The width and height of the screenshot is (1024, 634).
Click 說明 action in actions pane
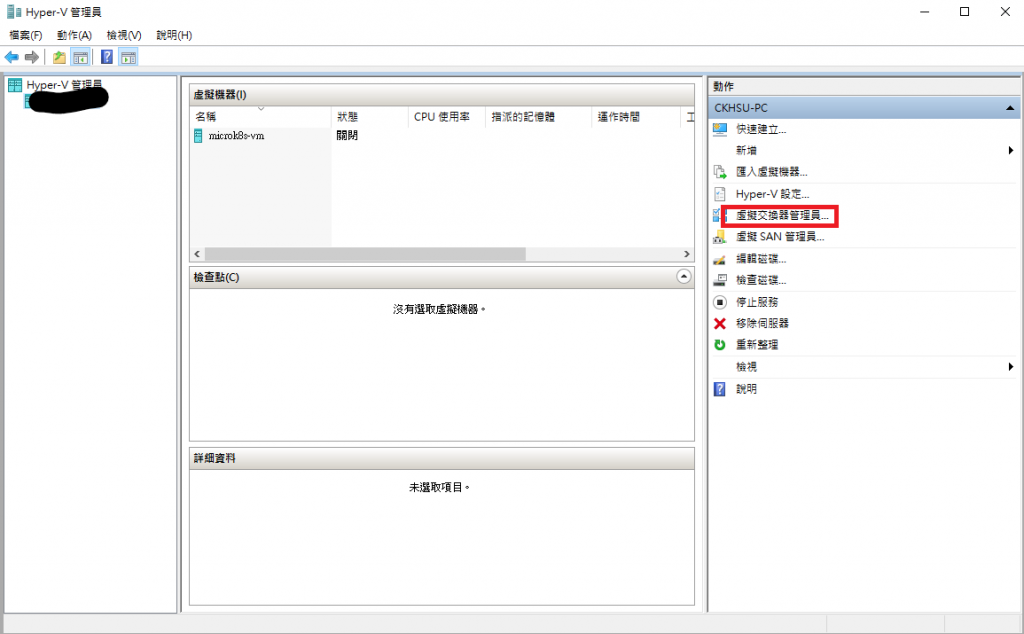click(x=746, y=389)
